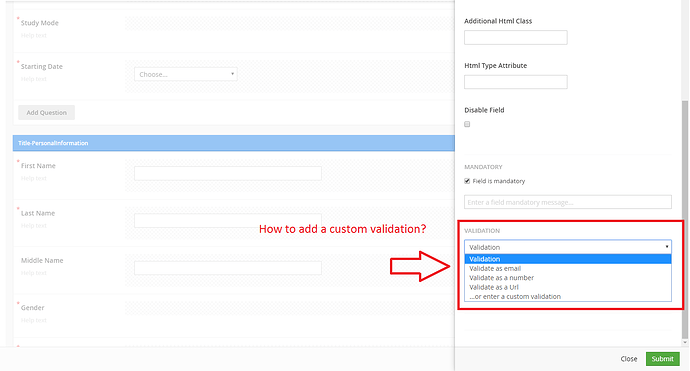Focus the Html Type Attribute field

click(516, 82)
